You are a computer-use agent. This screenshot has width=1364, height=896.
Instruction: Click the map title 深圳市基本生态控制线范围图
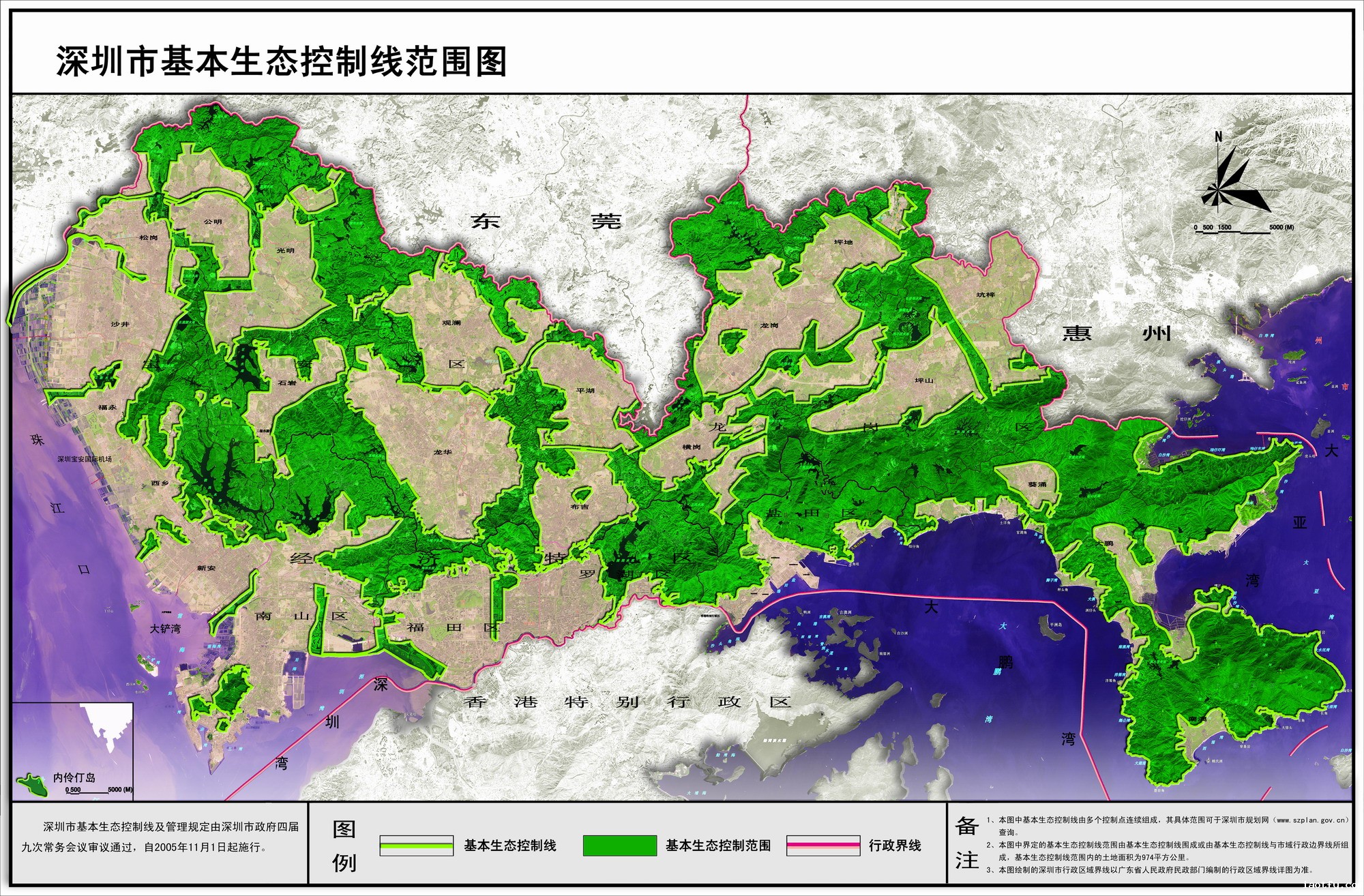click(x=281, y=62)
